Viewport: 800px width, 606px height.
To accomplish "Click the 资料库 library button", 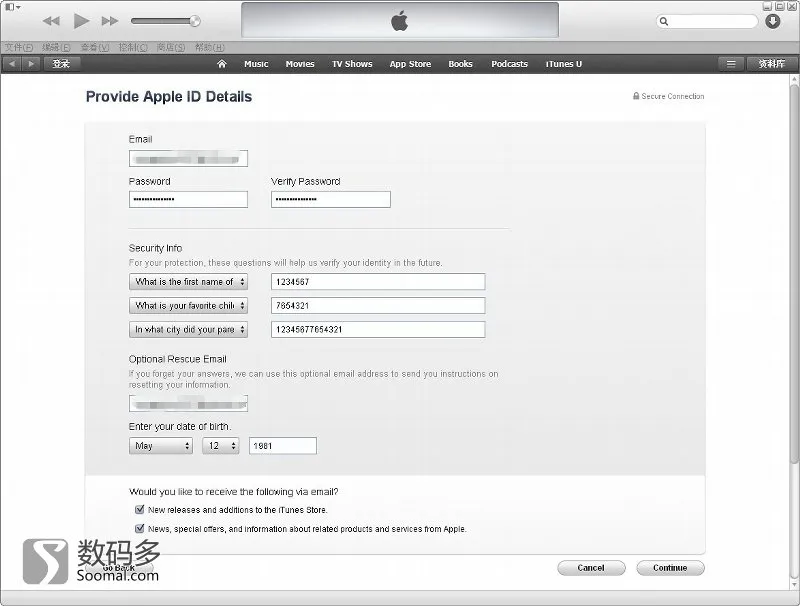I will 771,64.
